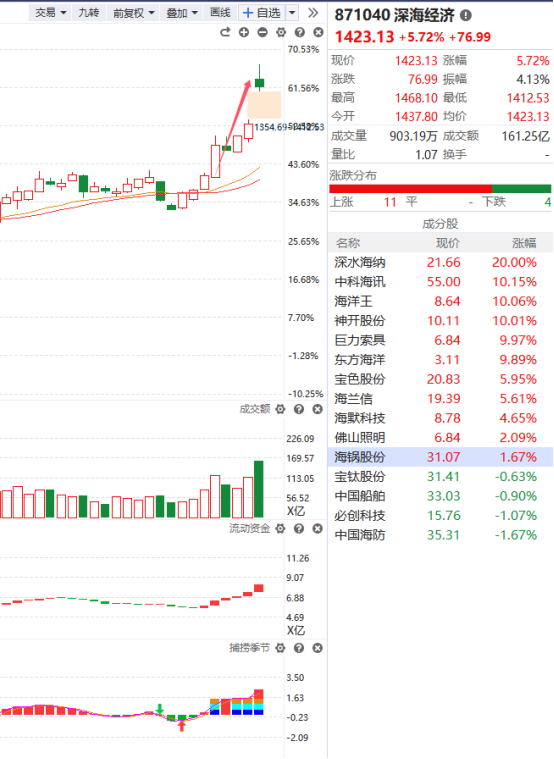This screenshot has width=554, height=759.
Task: Select 巨力索具 stock row
Action: [440, 340]
